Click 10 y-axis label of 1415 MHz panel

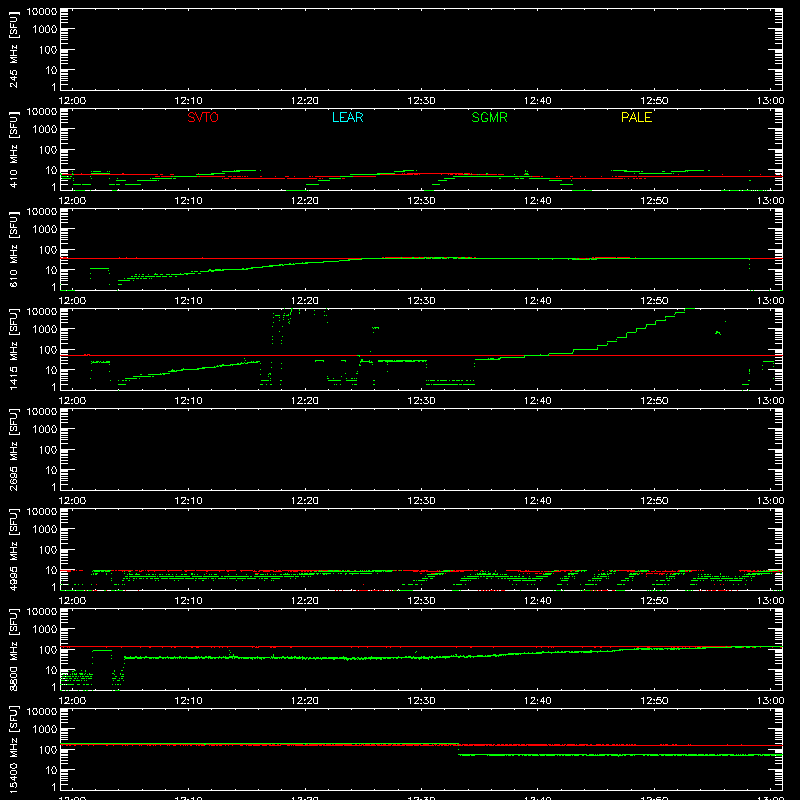(x=51, y=370)
